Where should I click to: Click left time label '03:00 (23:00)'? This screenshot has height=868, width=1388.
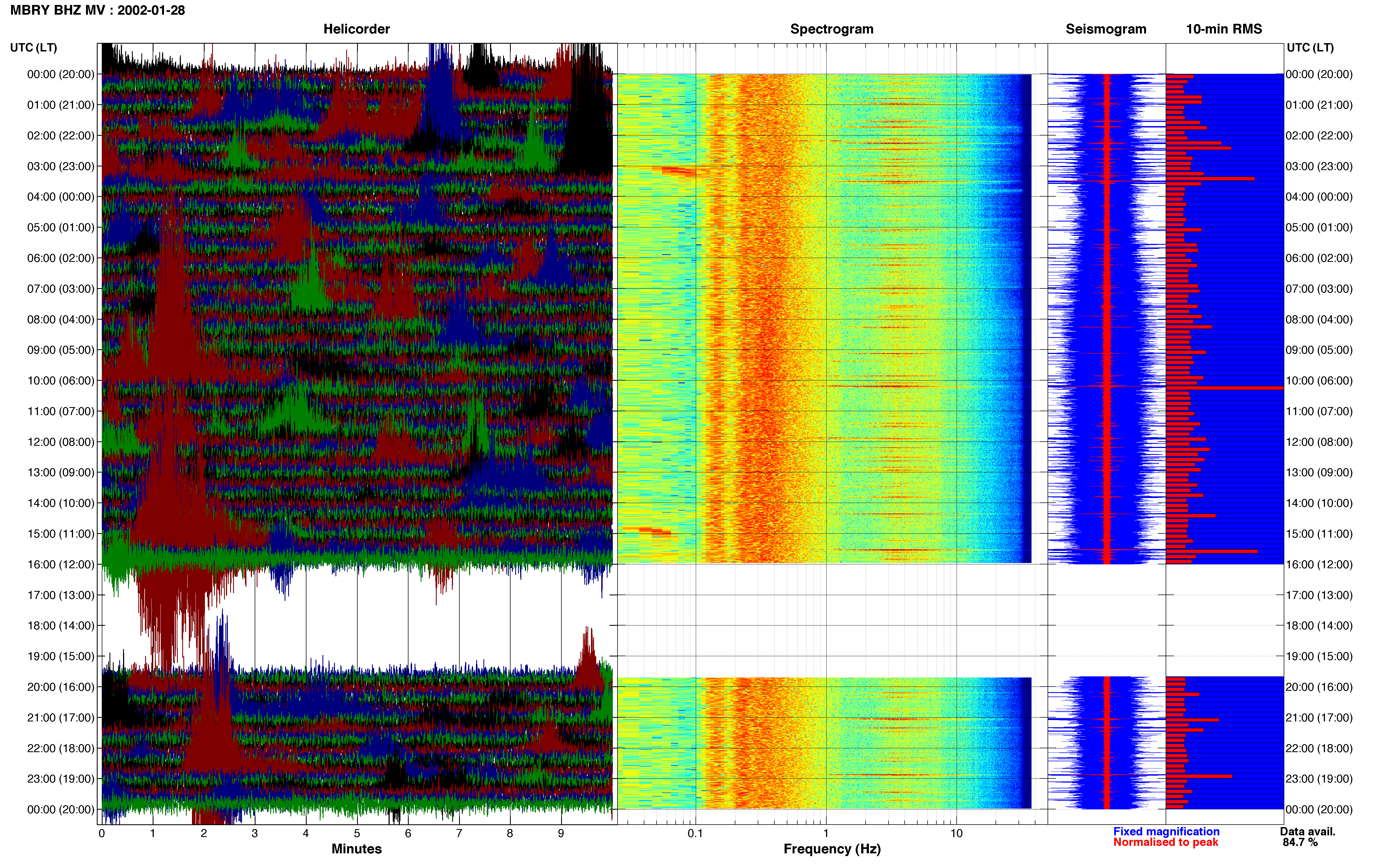61,166
